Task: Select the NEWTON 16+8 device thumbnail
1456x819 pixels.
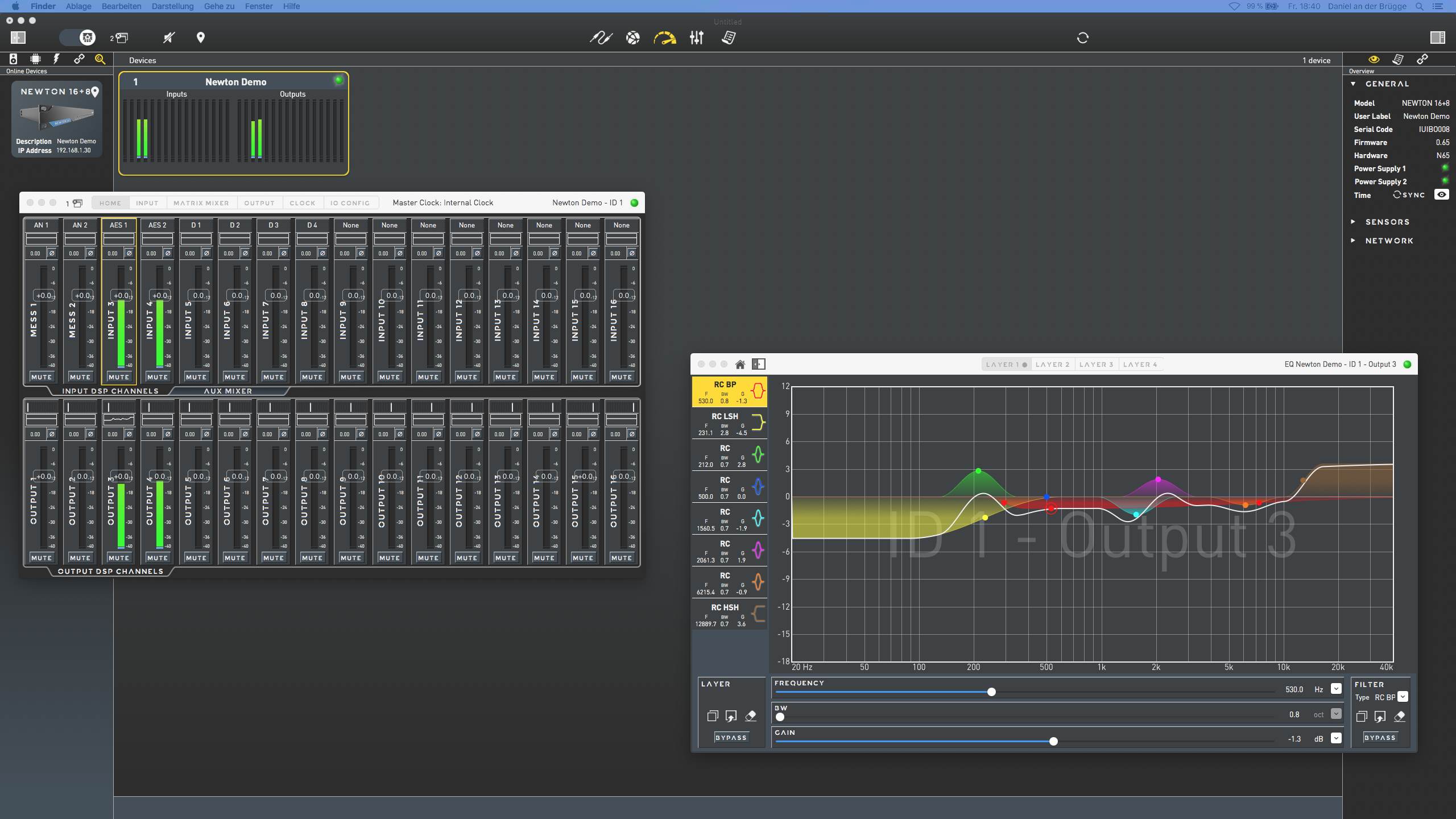Action: tap(57, 118)
